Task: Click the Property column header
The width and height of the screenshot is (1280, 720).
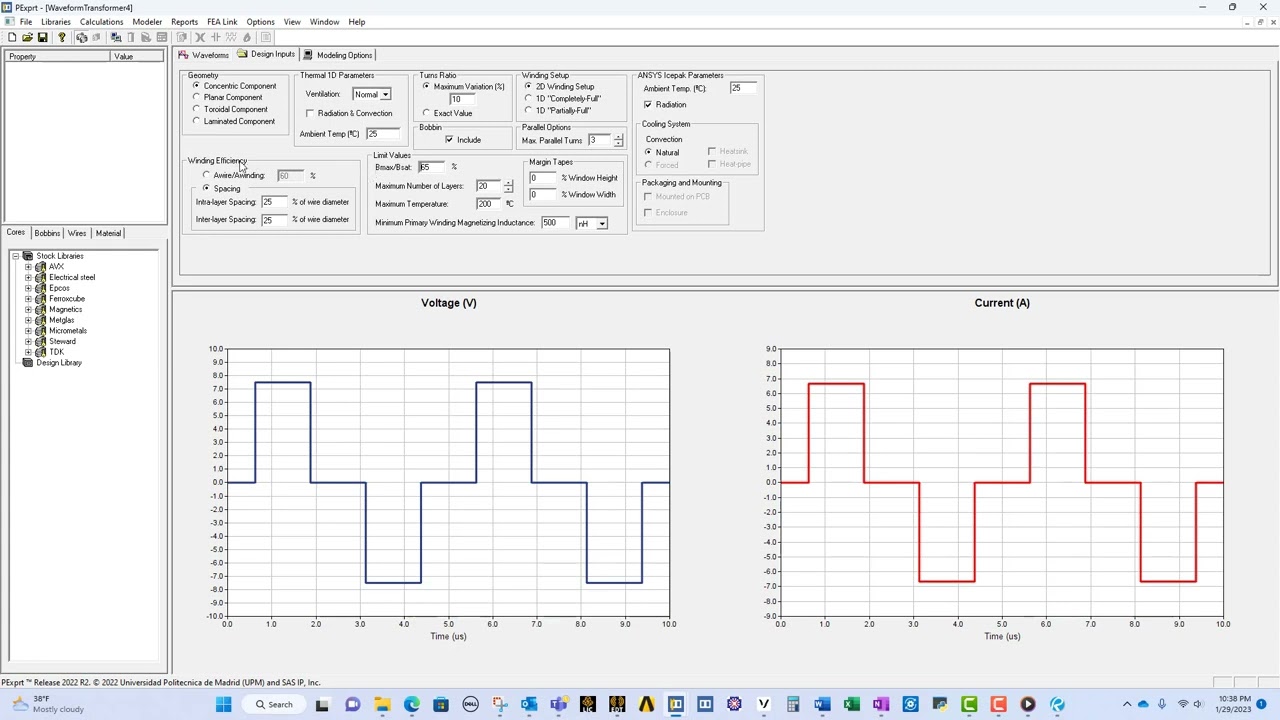Action: [58, 57]
